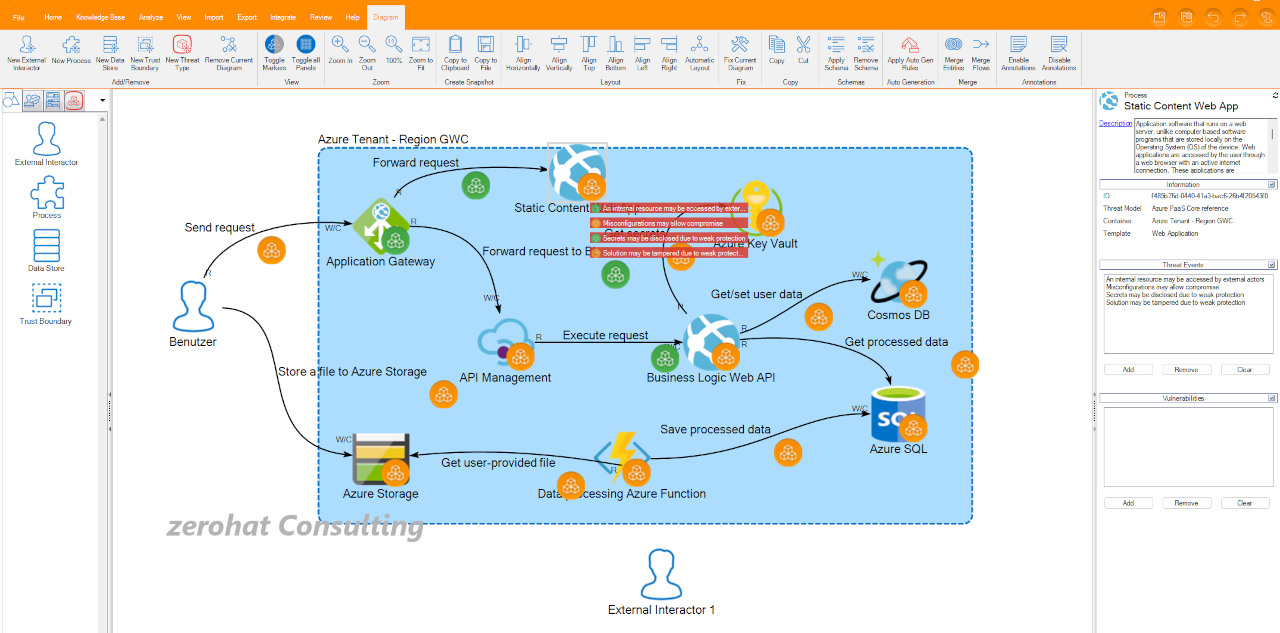
Task: Pick Data Store stencil in palette
Action: pyautogui.click(x=46, y=251)
